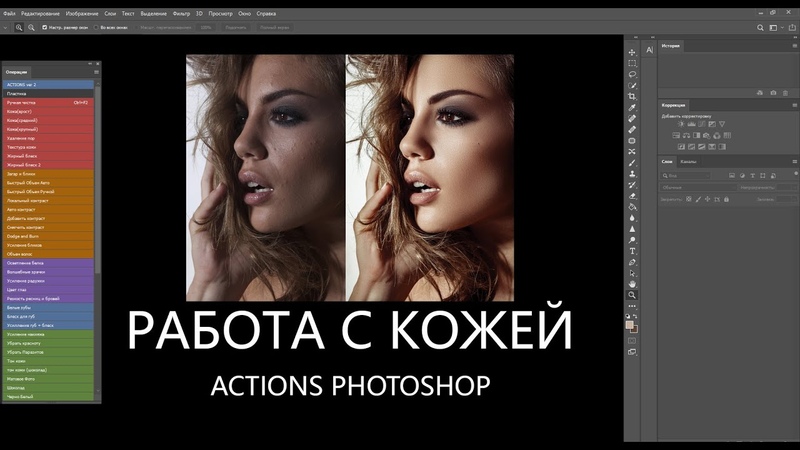Click the layers opacity field 'Непрозрачность'

pyautogui.click(x=786, y=188)
